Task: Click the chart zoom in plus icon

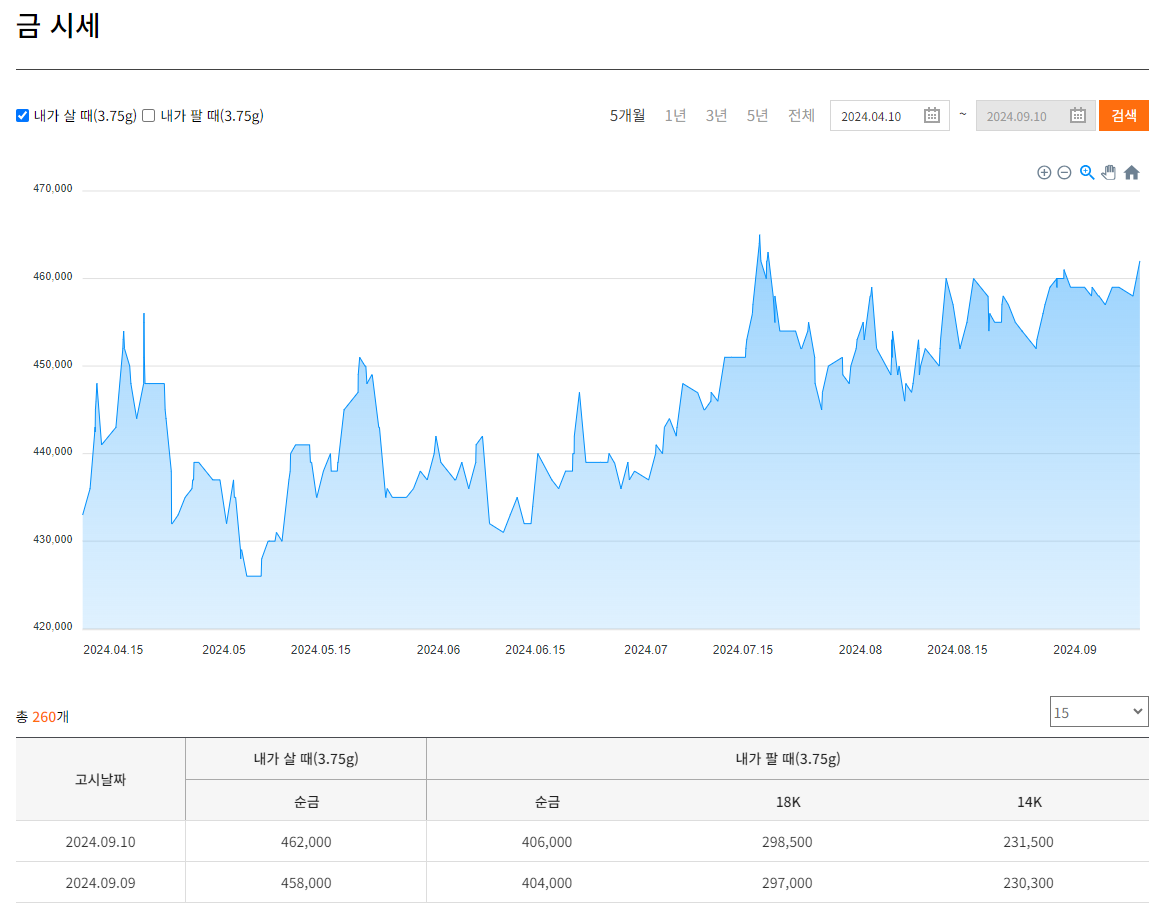Action: [x=1044, y=172]
